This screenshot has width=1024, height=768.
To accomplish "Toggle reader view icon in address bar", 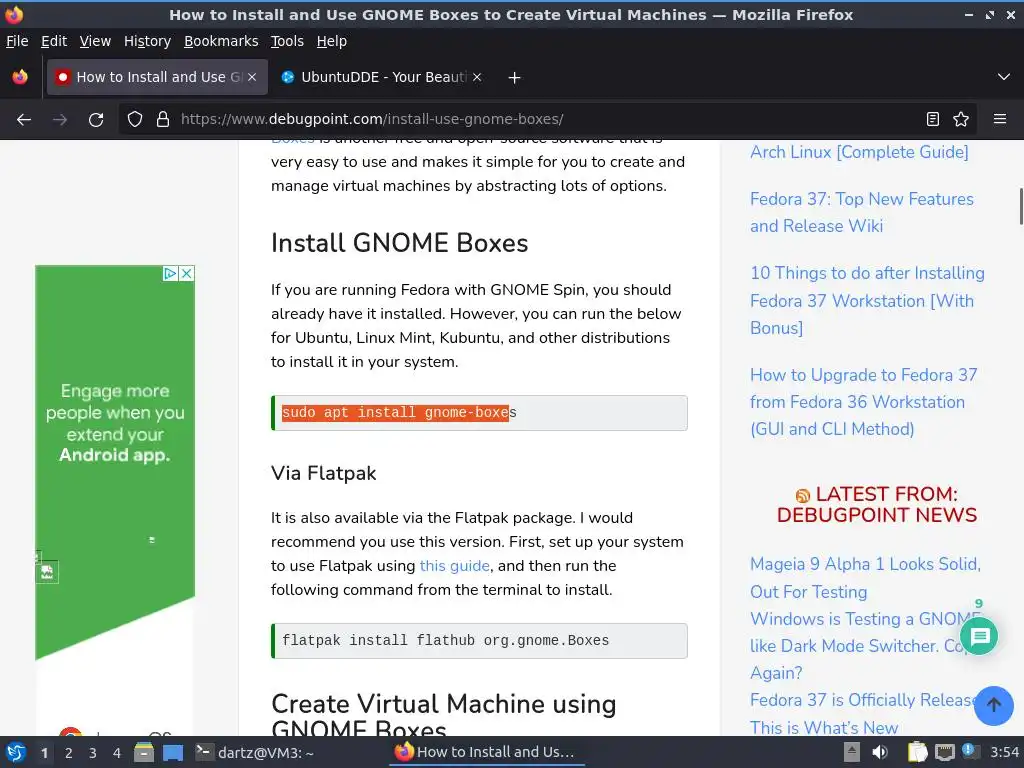I will coord(933,119).
